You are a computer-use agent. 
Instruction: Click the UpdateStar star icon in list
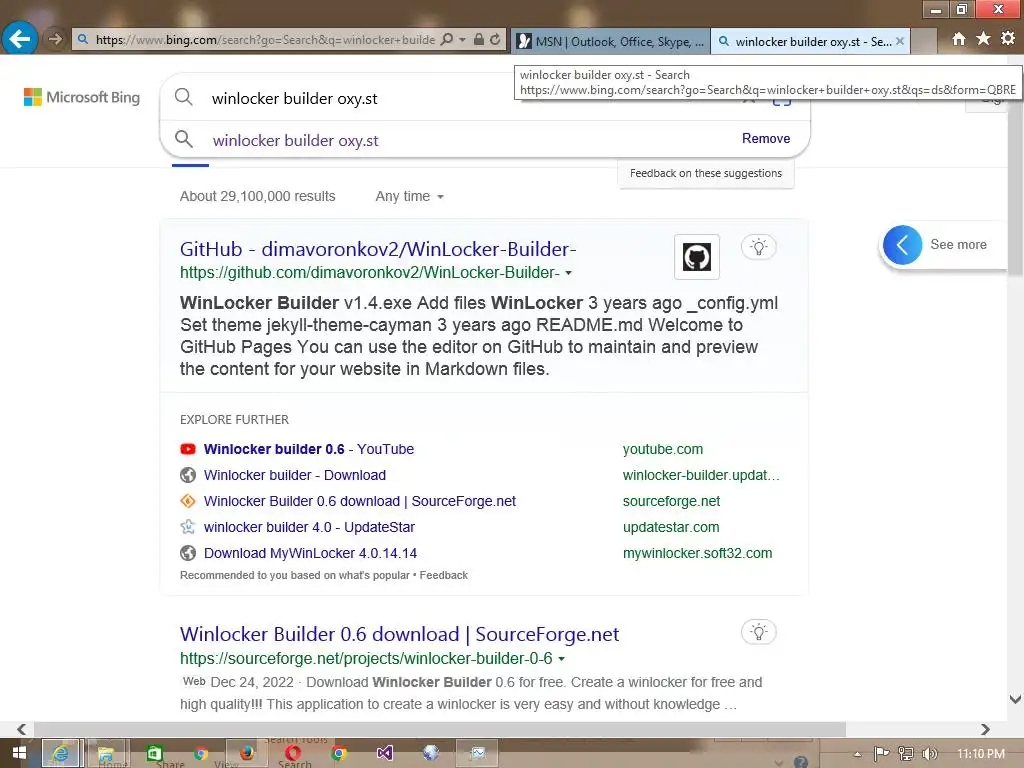pos(187,527)
